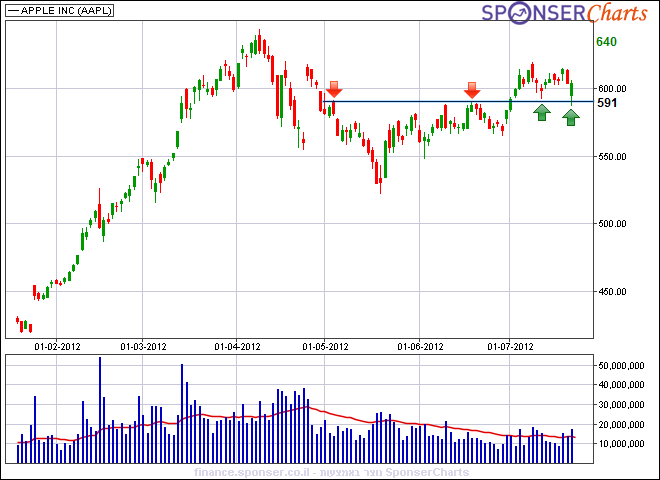The width and height of the screenshot is (660, 480).
Task: Select the 450.00 price axis label
Action: click(612, 292)
